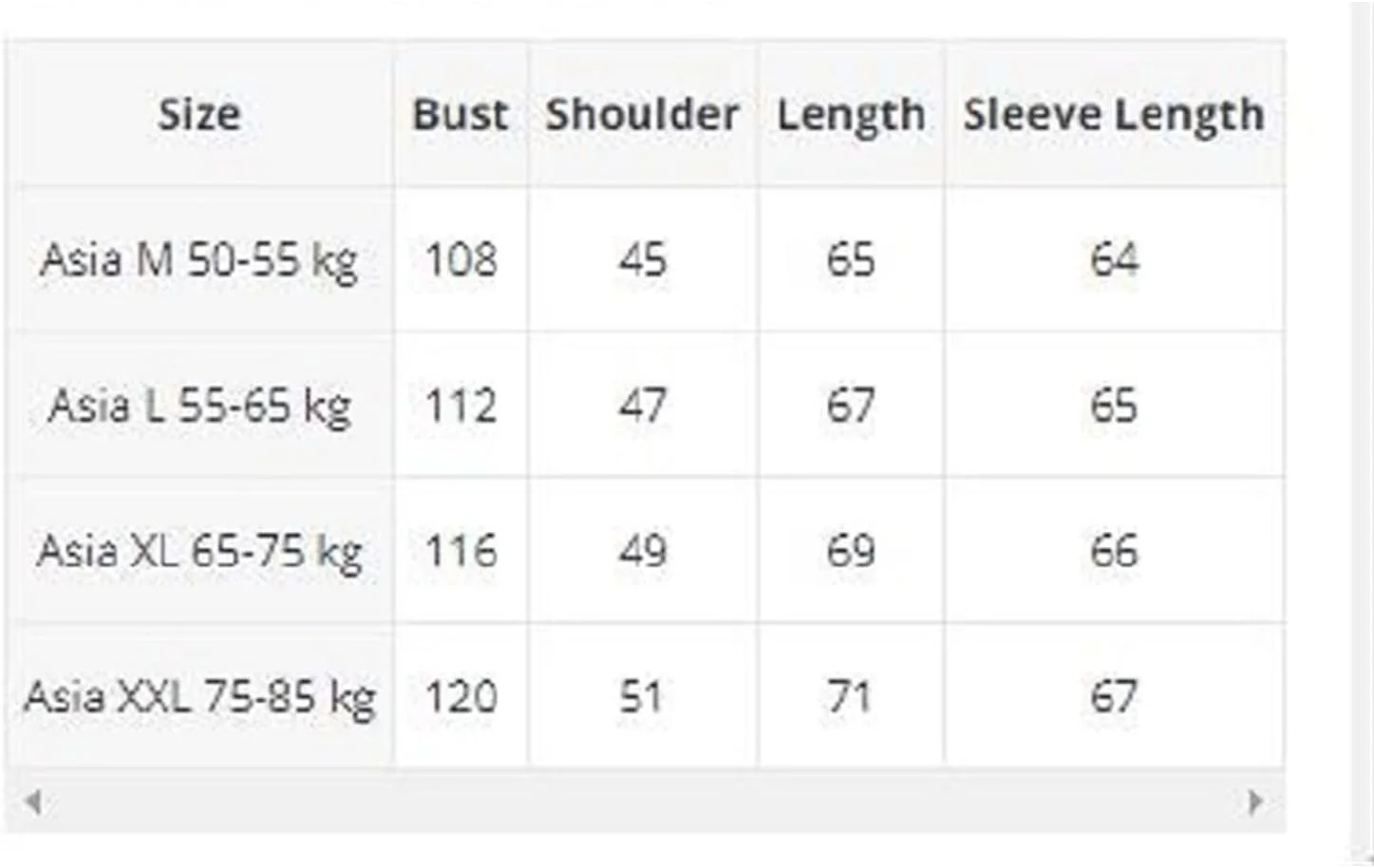Click the Sleeve Length column header

[1114, 115]
